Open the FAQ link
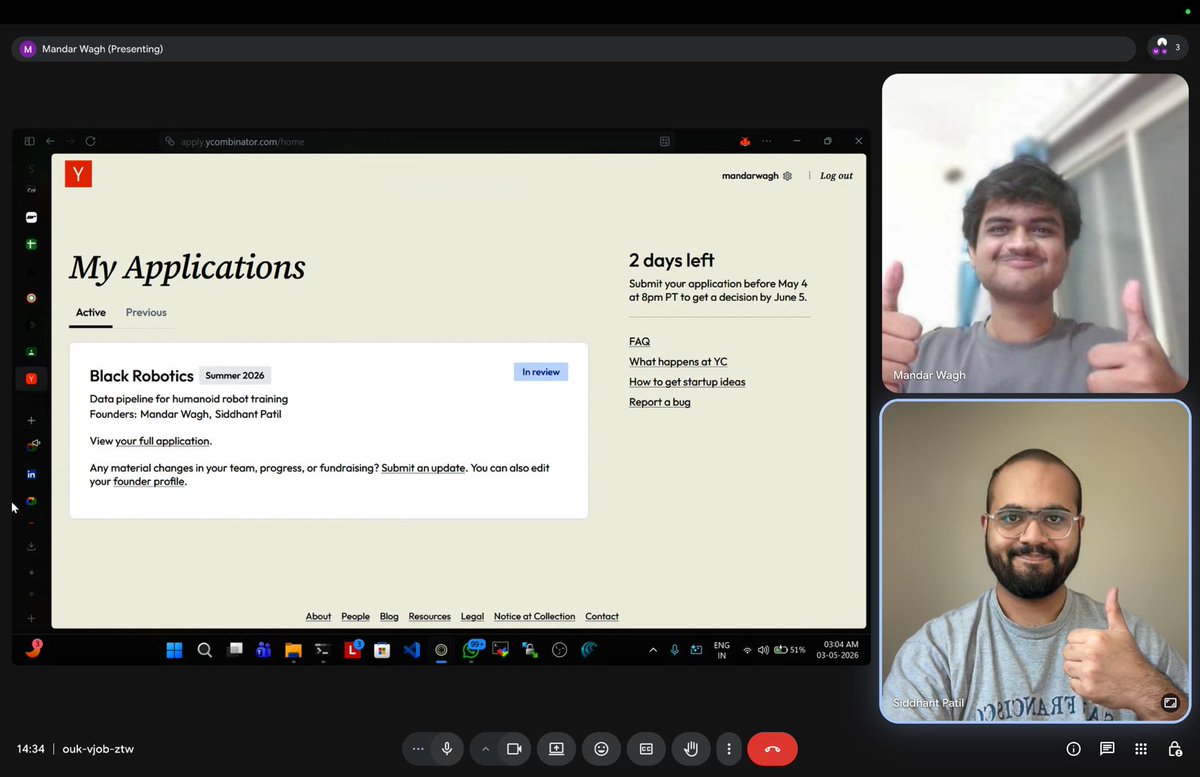The image size is (1200, 777). (x=639, y=341)
